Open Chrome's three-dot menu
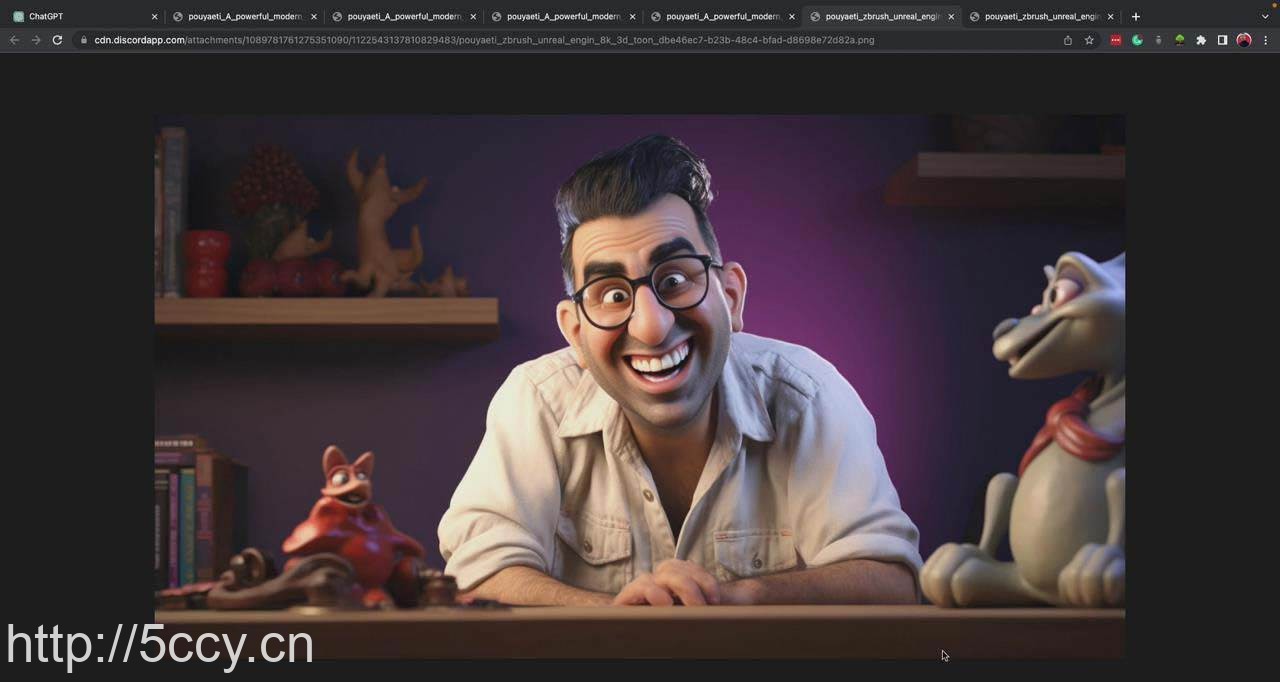 click(x=1265, y=40)
